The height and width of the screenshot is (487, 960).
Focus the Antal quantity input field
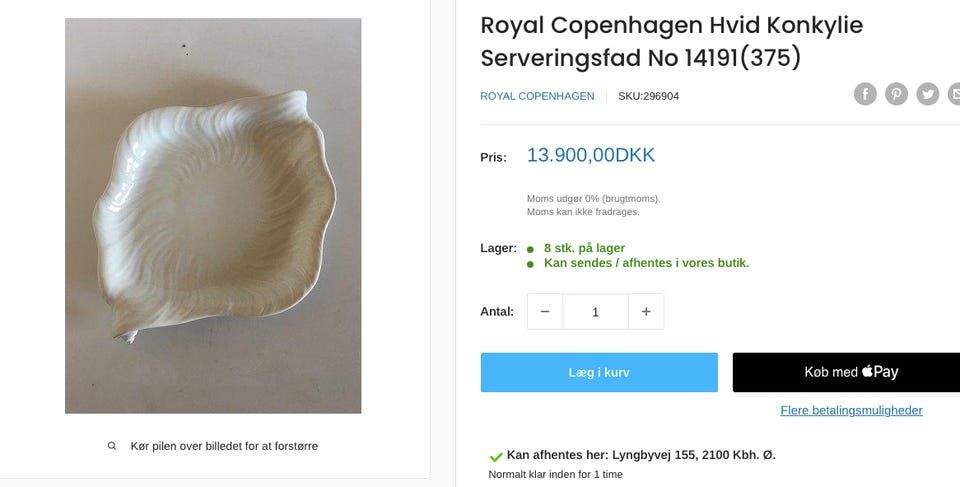point(595,312)
